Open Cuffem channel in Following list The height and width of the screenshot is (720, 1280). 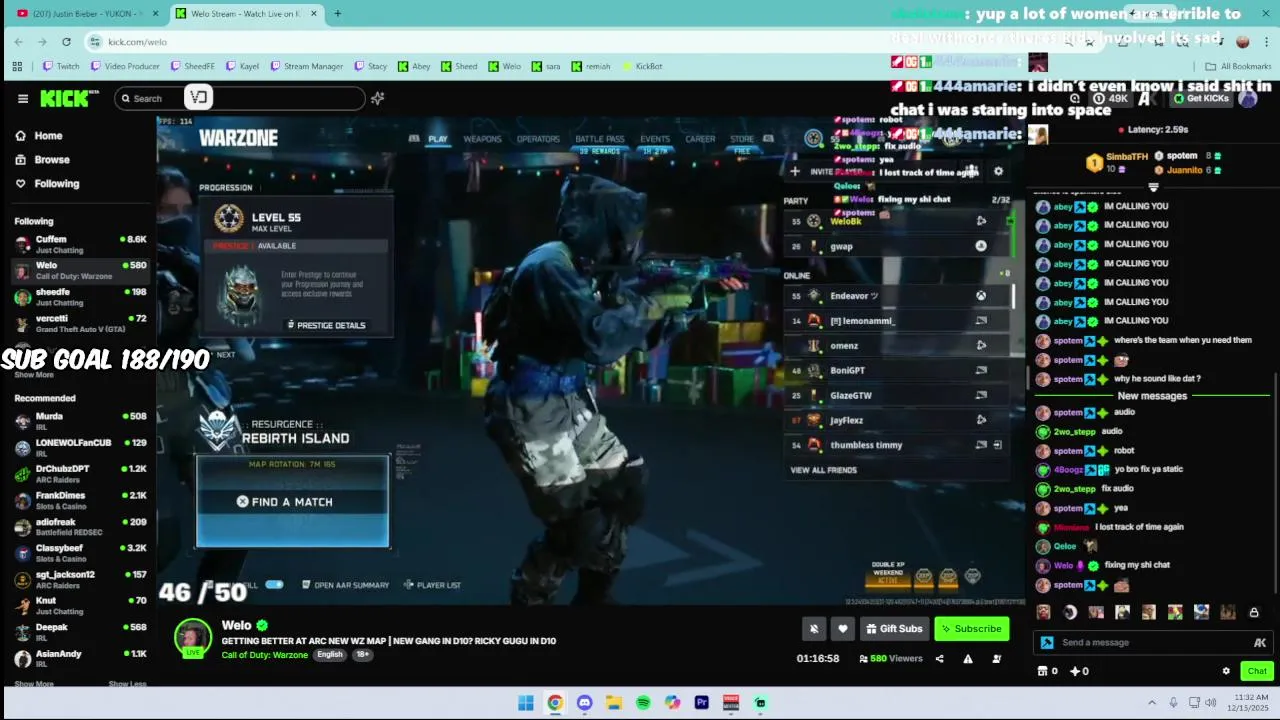click(80, 244)
